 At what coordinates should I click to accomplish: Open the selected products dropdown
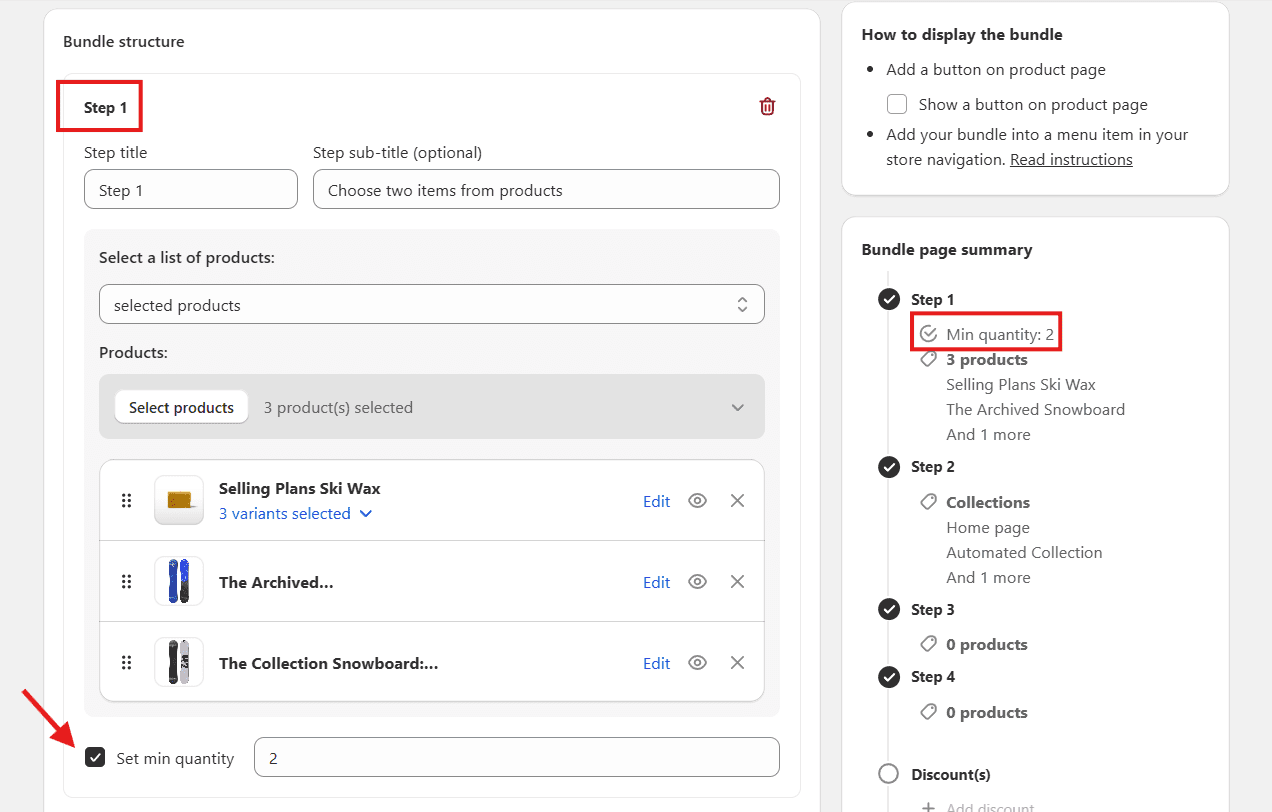(431, 305)
